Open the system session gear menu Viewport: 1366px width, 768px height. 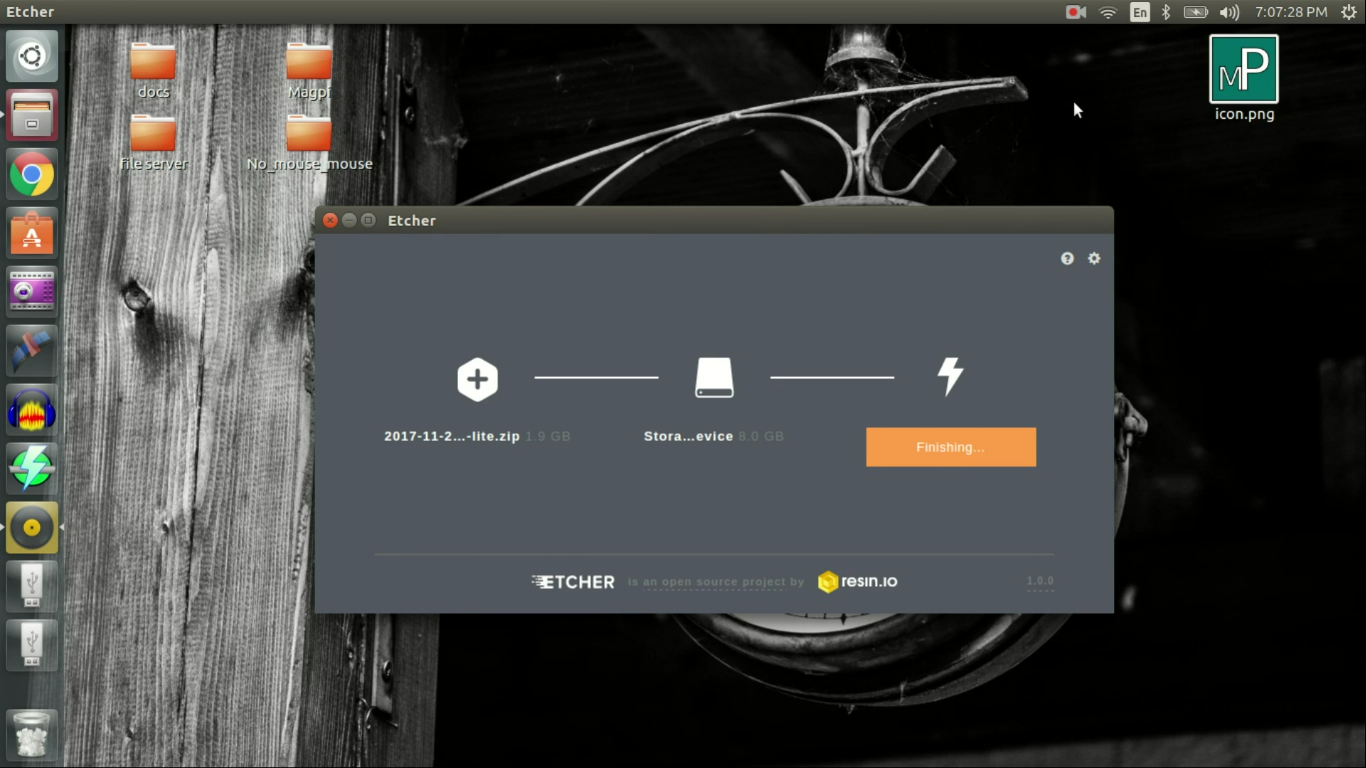[x=1348, y=12]
